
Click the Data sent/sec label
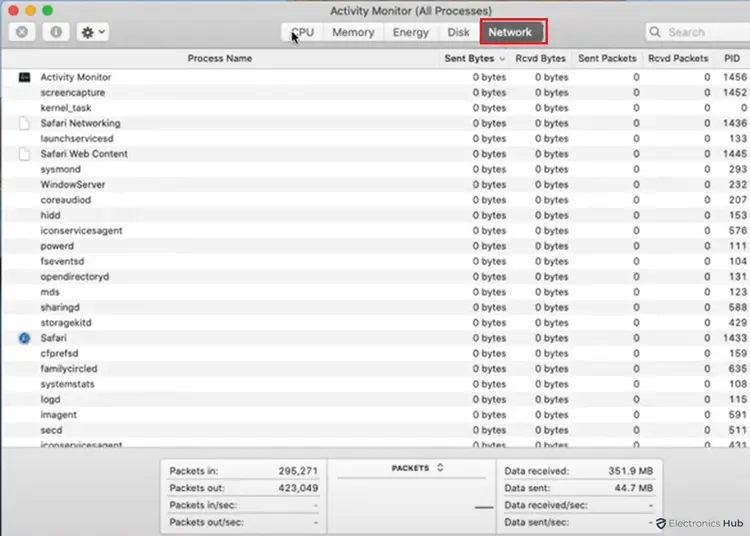tap(536, 523)
